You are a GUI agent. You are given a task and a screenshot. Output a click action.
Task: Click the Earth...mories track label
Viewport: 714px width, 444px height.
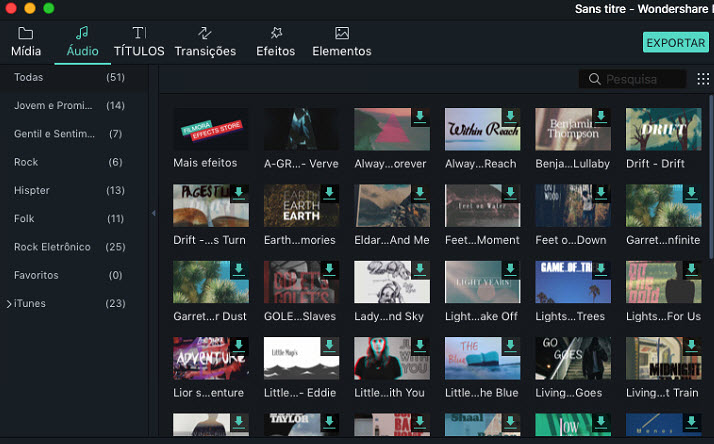[x=300, y=240]
